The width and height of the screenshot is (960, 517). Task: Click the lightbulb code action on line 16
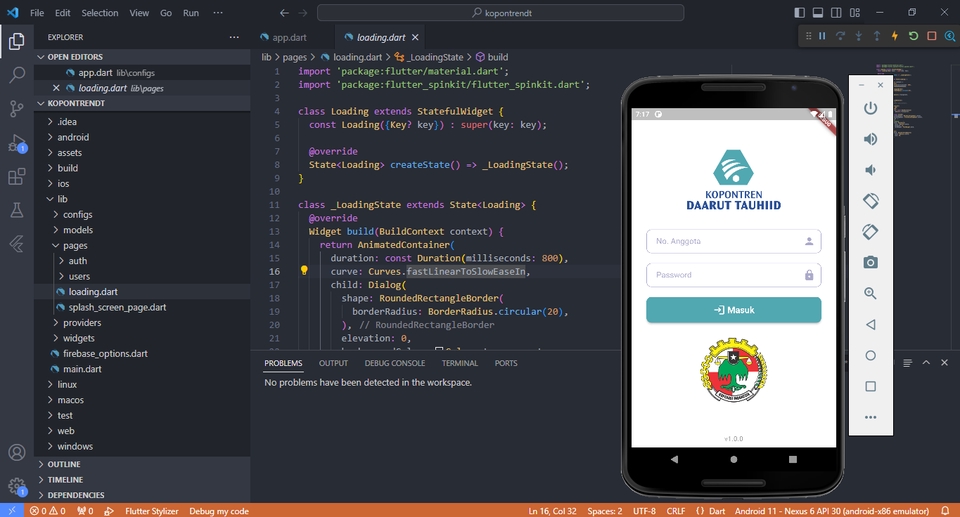304,270
